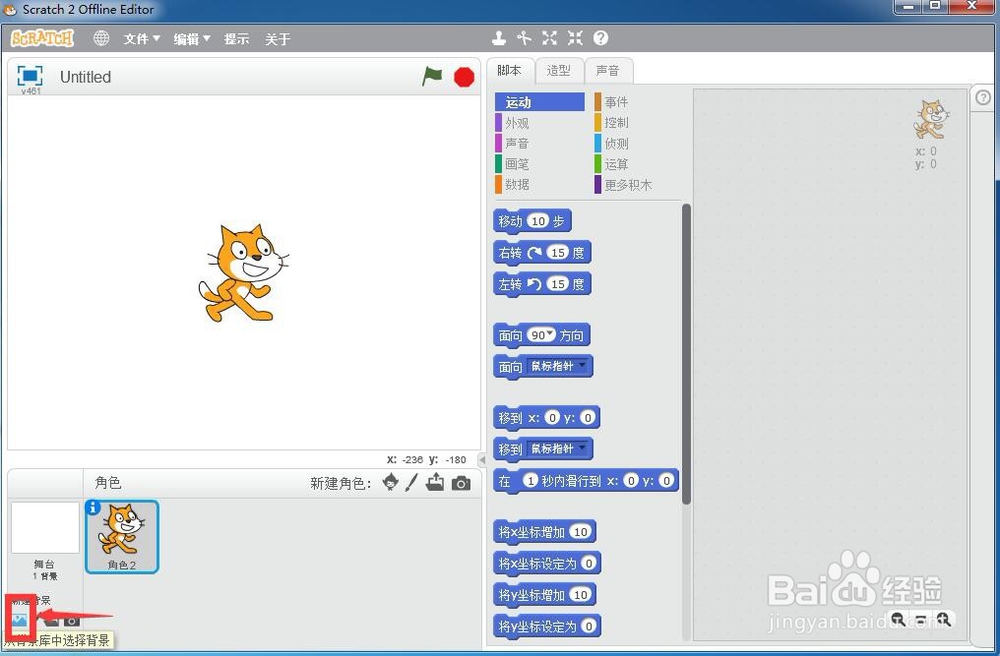Click the green flag to run project
The height and width of the screenshot is (656, 1000).
[x=432, y=76]
